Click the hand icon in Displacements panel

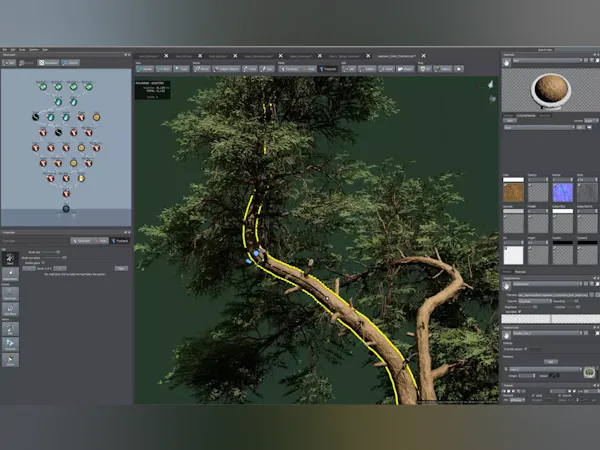point(507,285)
